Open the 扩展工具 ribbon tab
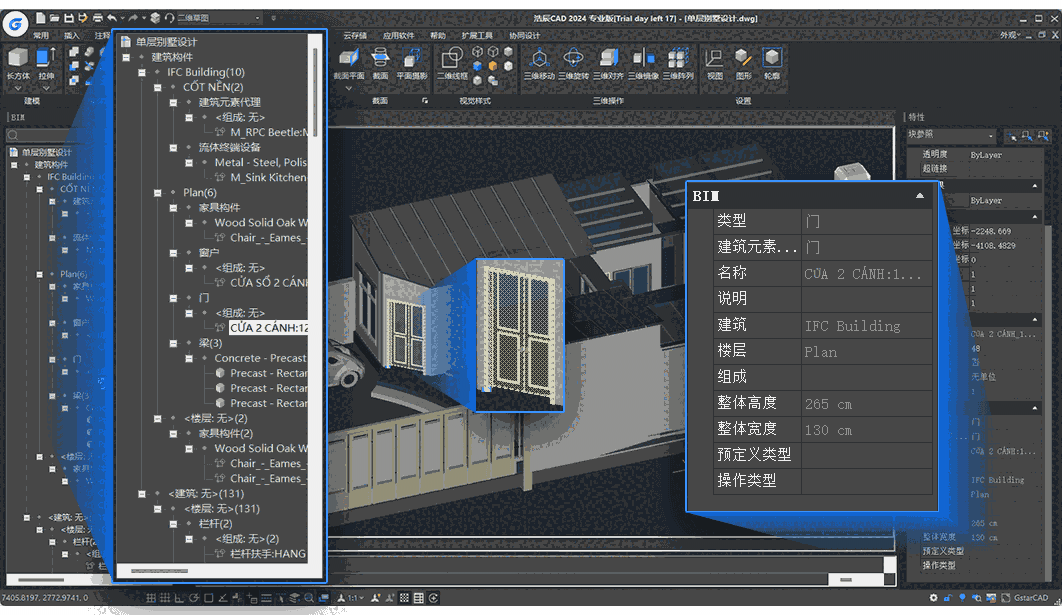Viewport: 1062px width, 615px height. click(x=475, y=35)
